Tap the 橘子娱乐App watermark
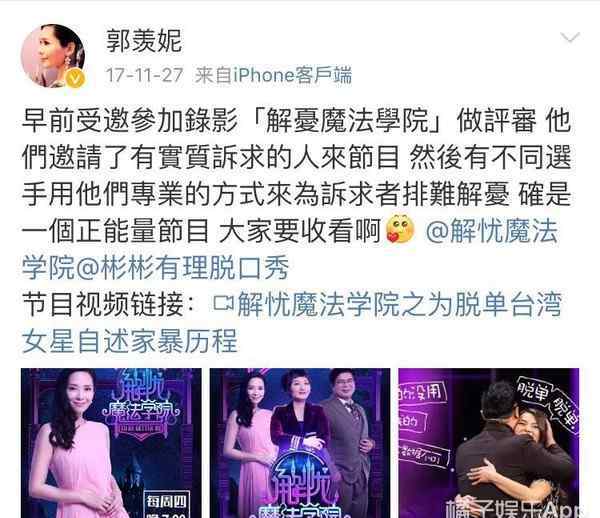 [512, 509]
